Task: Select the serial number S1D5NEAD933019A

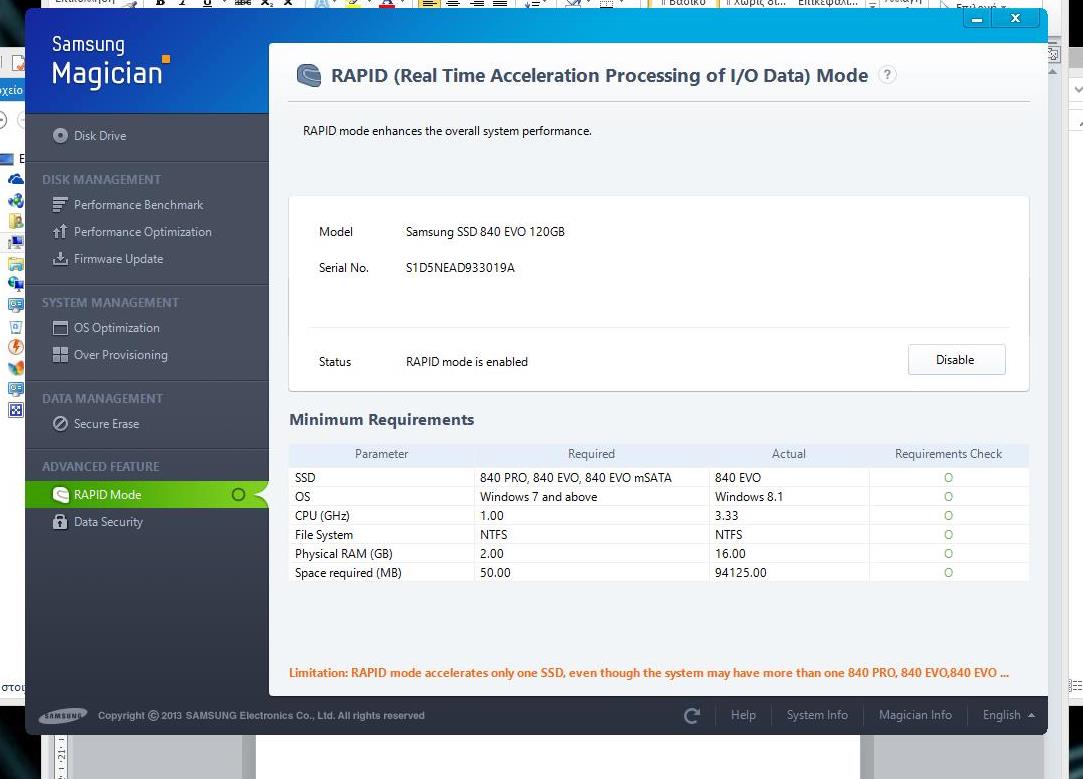Action: [460, 267]
